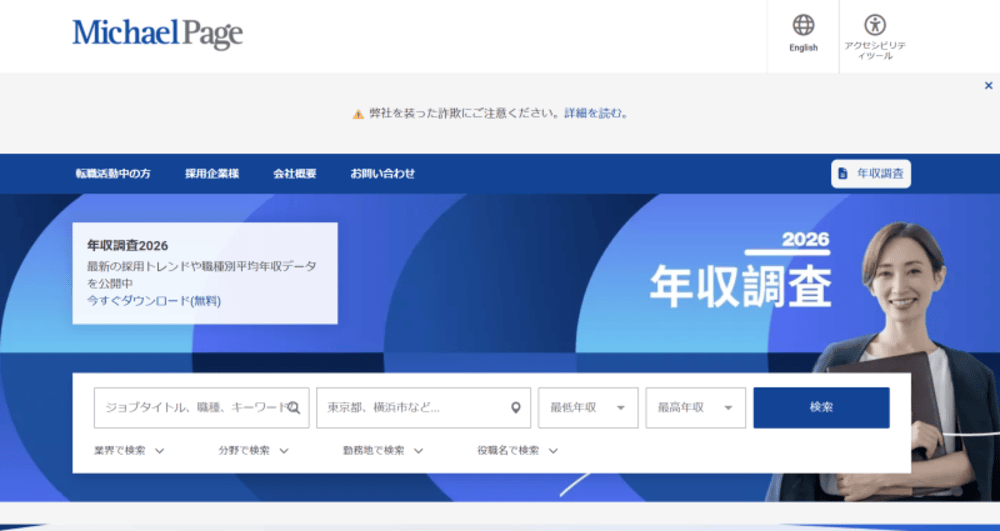Click the warning triangle icon

358,114
